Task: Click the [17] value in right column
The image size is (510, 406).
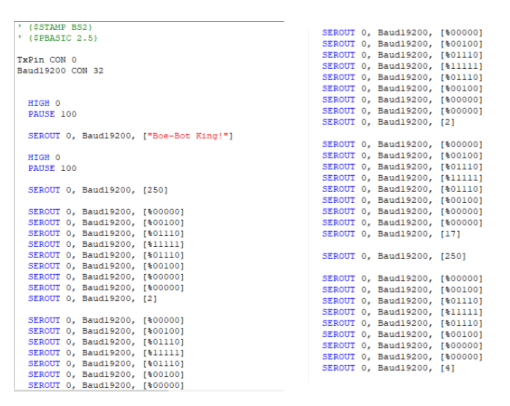Action: coord(450,234)
